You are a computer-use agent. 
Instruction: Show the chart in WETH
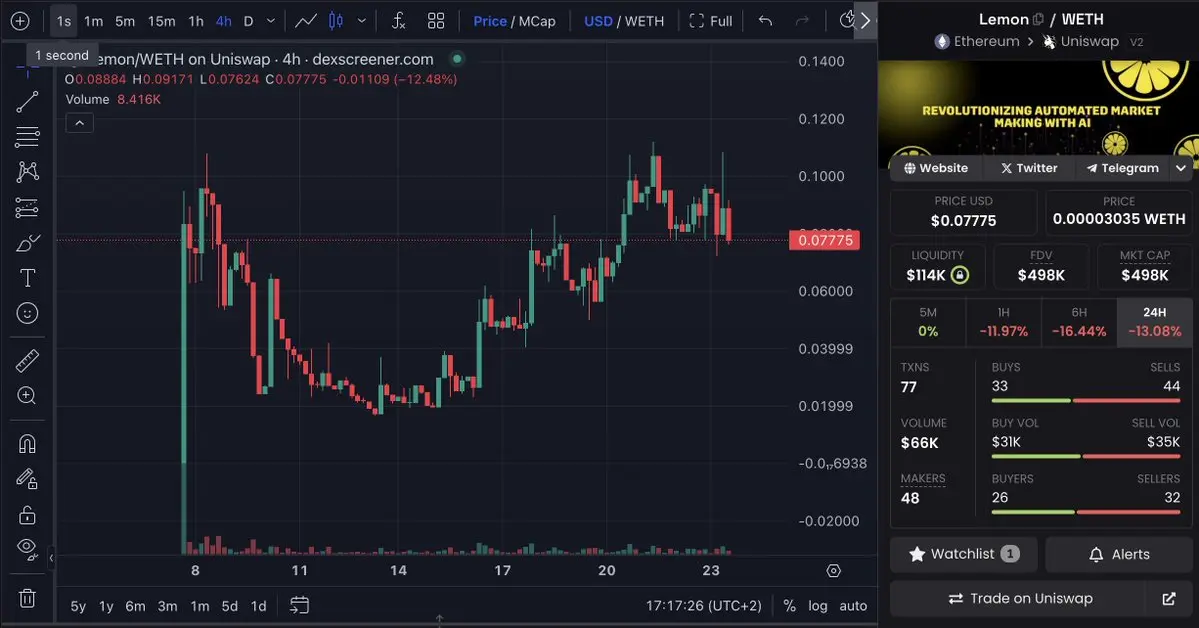click(645, 21)
